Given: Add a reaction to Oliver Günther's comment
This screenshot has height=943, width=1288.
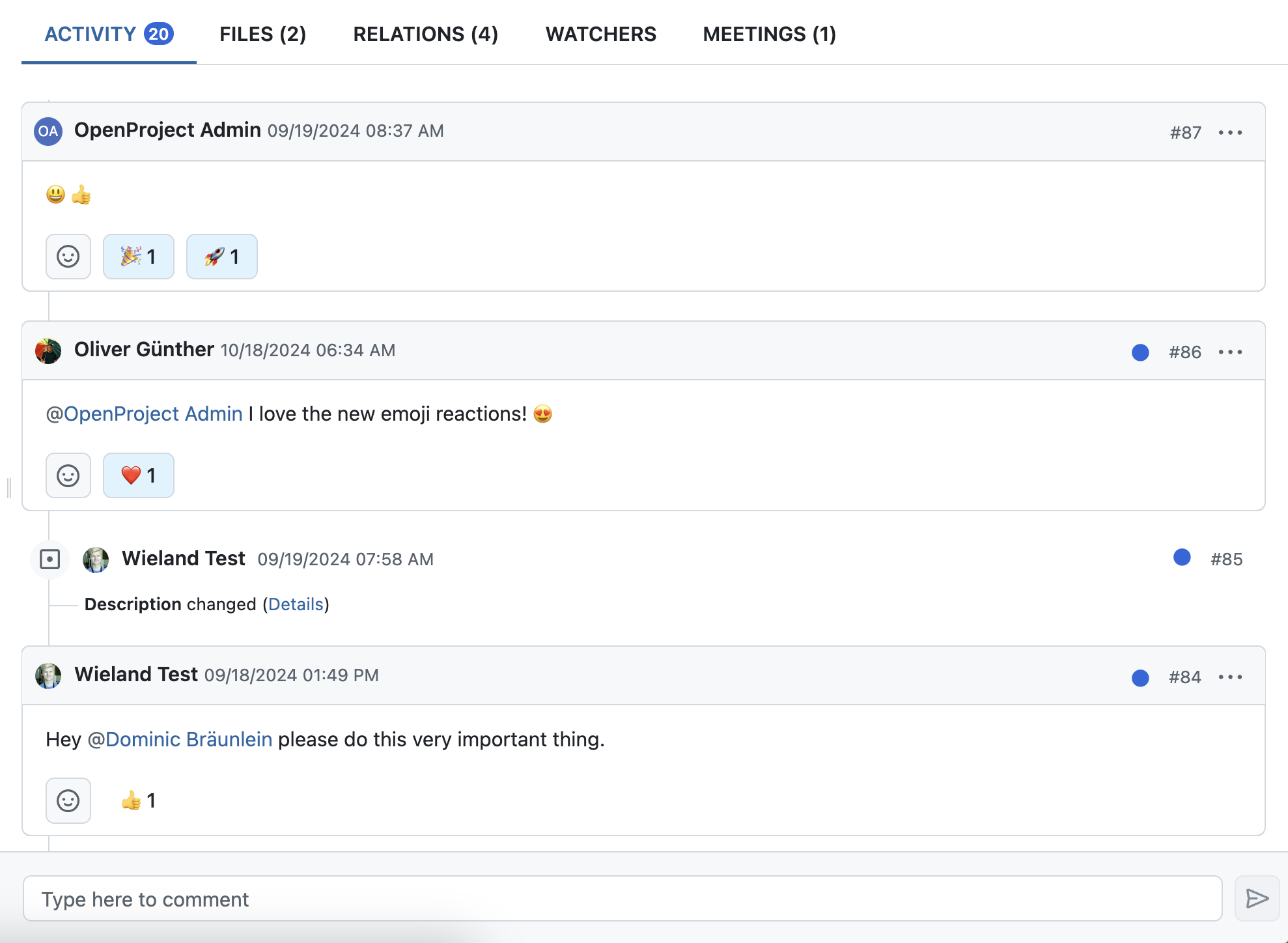Looking at the screenshot, I should tap(68, 475).
